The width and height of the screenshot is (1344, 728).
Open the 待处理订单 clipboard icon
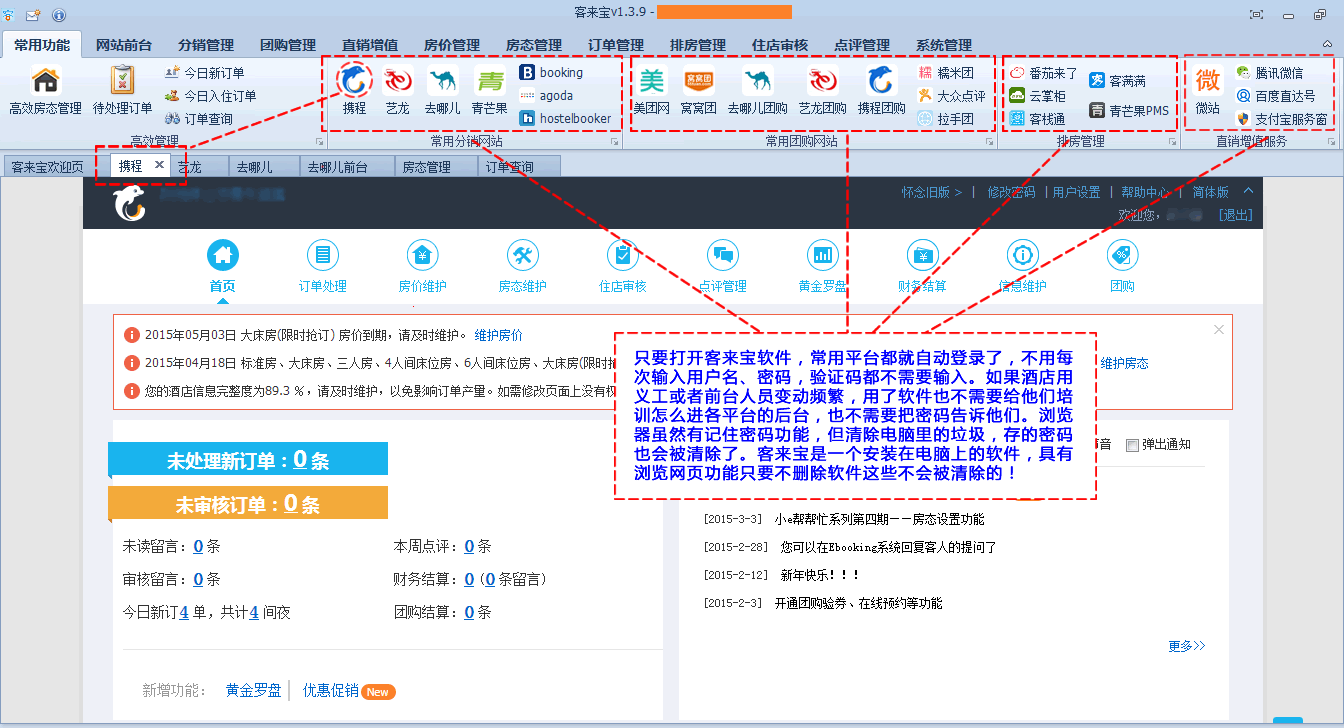[122, 90]
